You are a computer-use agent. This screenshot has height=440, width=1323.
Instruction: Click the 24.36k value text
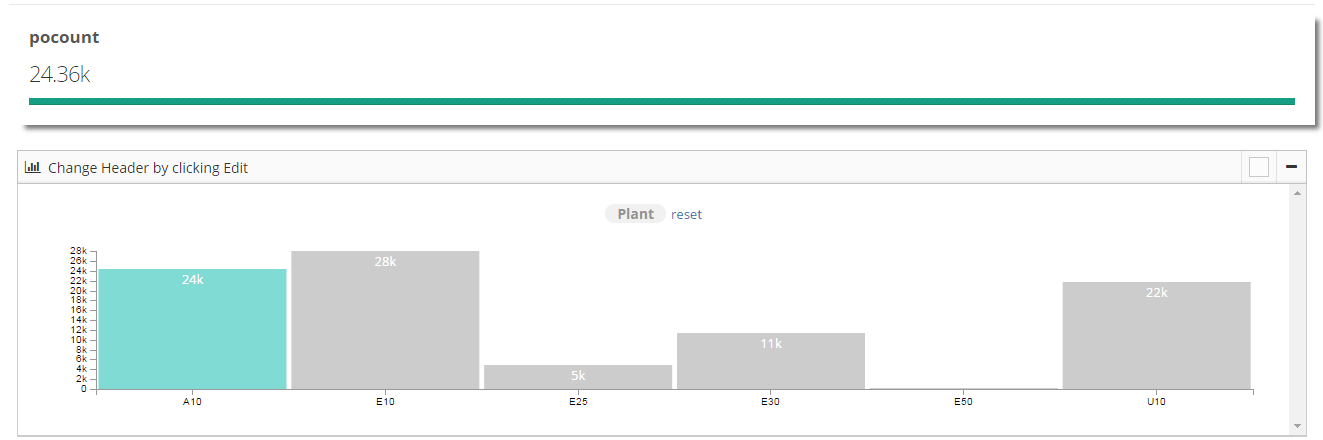[59, 74]
